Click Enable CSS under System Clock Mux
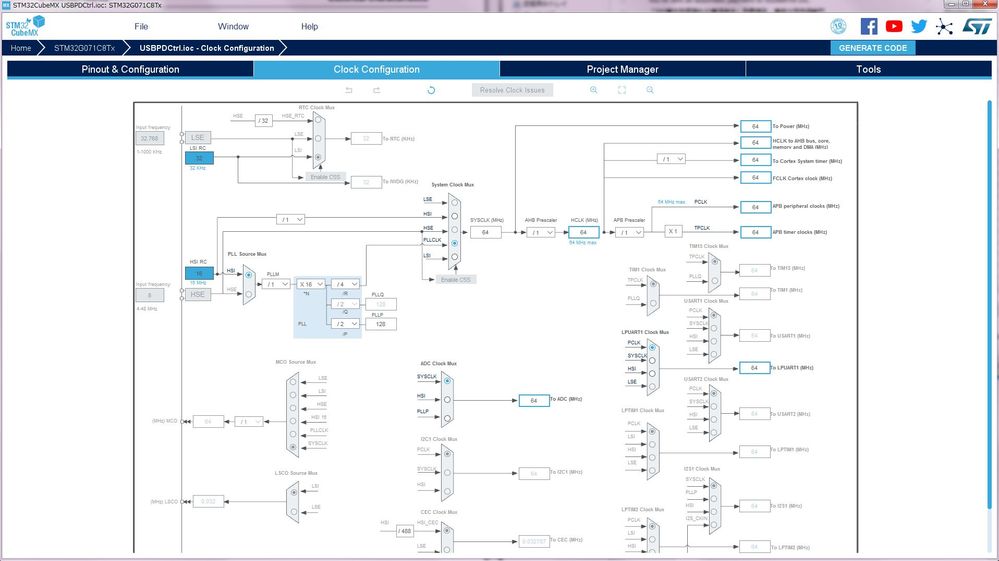This screenshot has height=561, width=999. click(456, 280)
